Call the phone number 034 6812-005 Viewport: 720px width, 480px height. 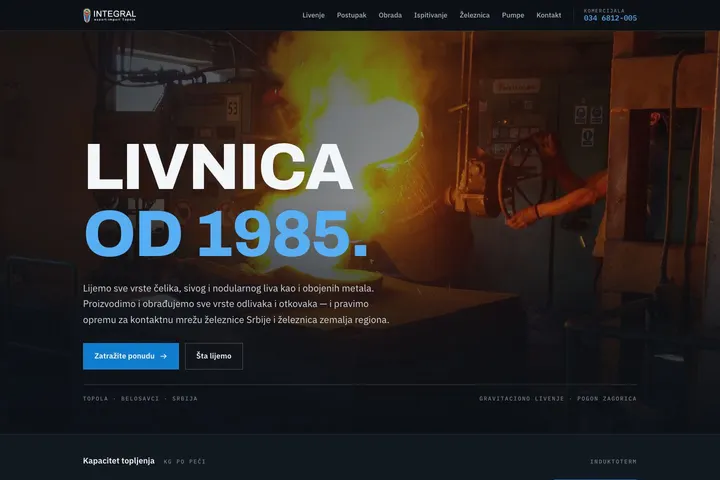pyautogui.click(x=610, y=18)
